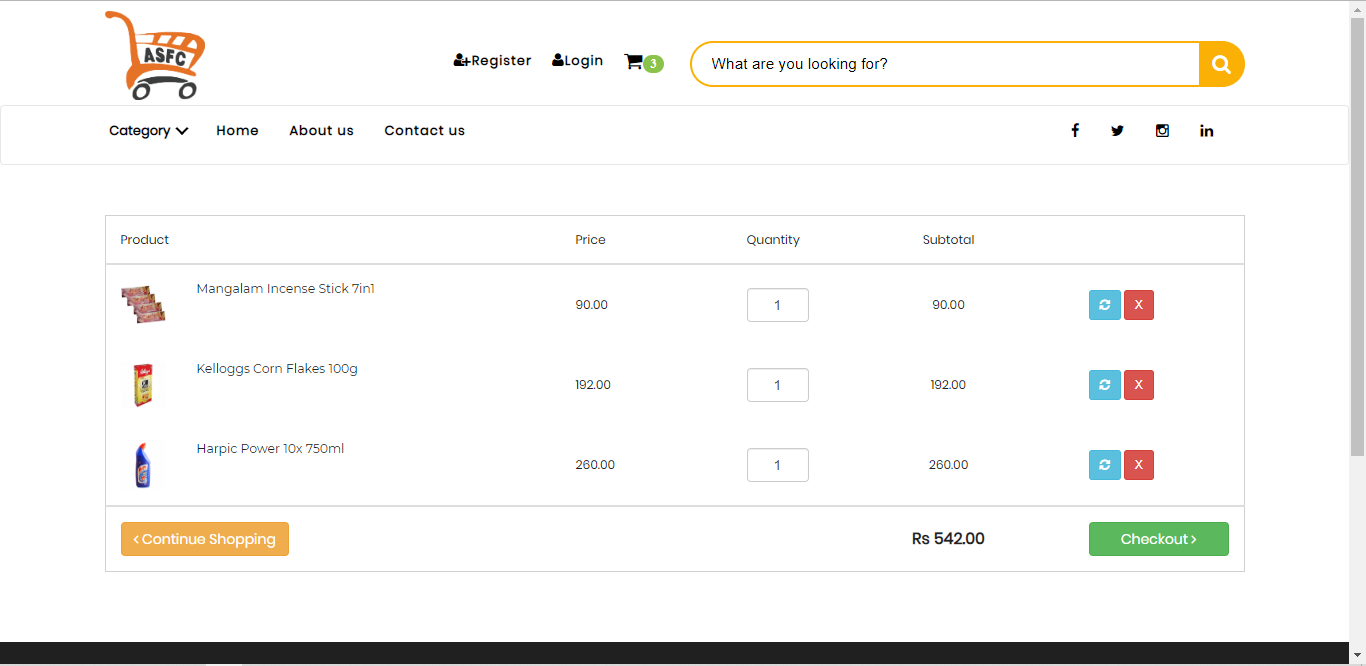
Task: Open the LinkedIn social icon
Action: [x=1206, y=130]
